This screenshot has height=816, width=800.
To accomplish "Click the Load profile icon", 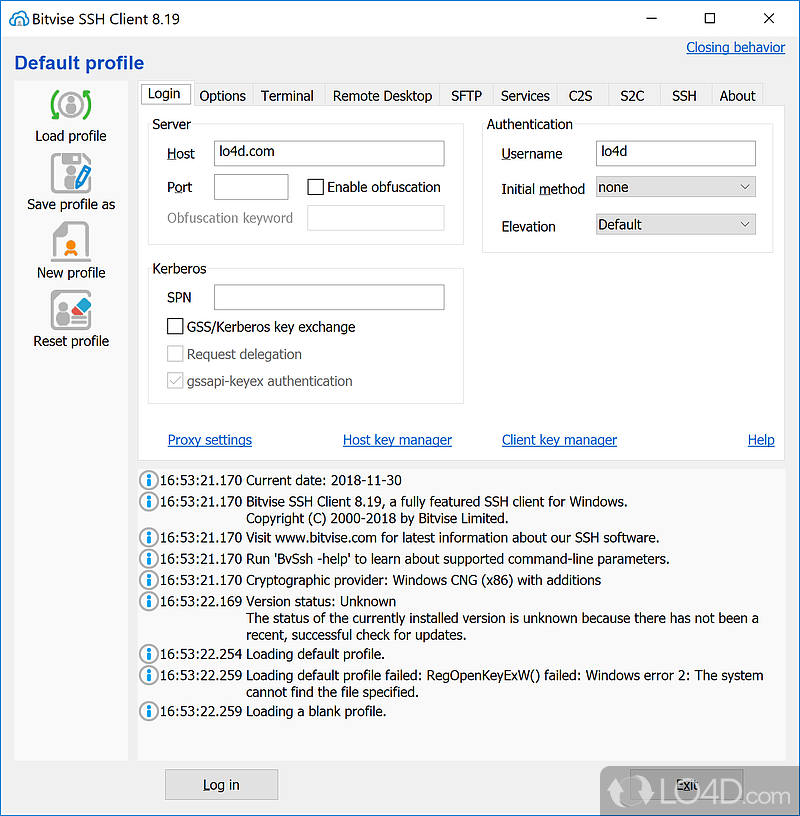I will click(x=71, y=105).
